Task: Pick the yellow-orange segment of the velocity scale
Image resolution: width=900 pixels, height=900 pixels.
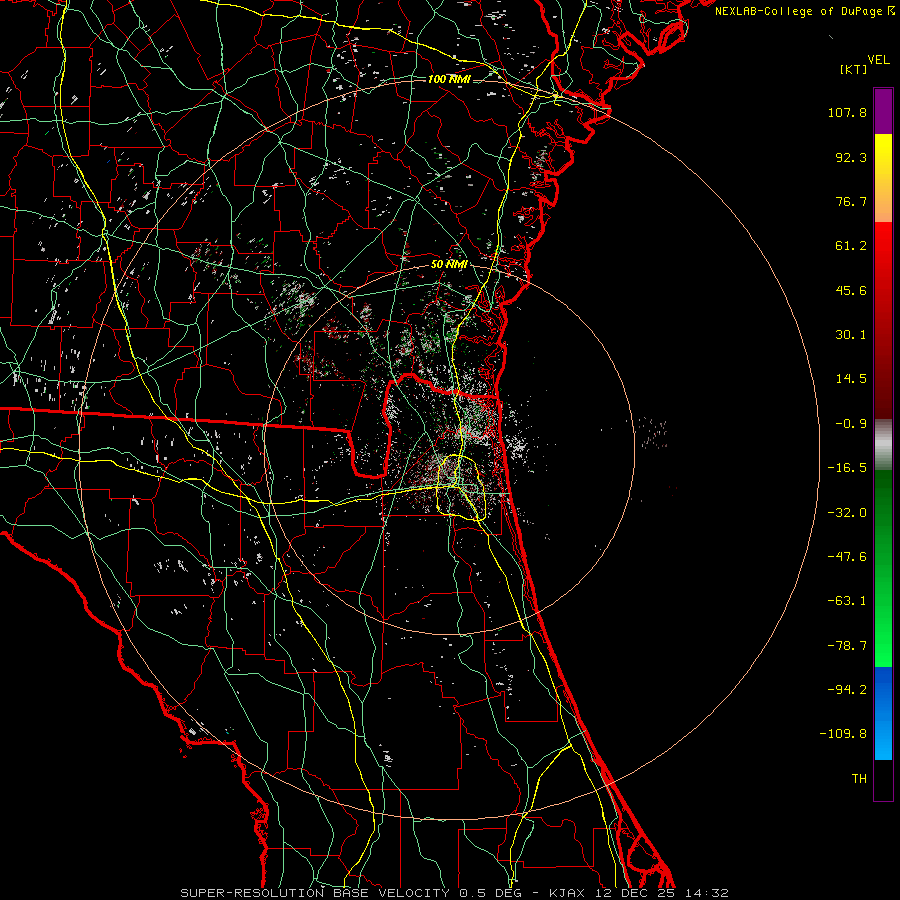Action: pos(883,178)
